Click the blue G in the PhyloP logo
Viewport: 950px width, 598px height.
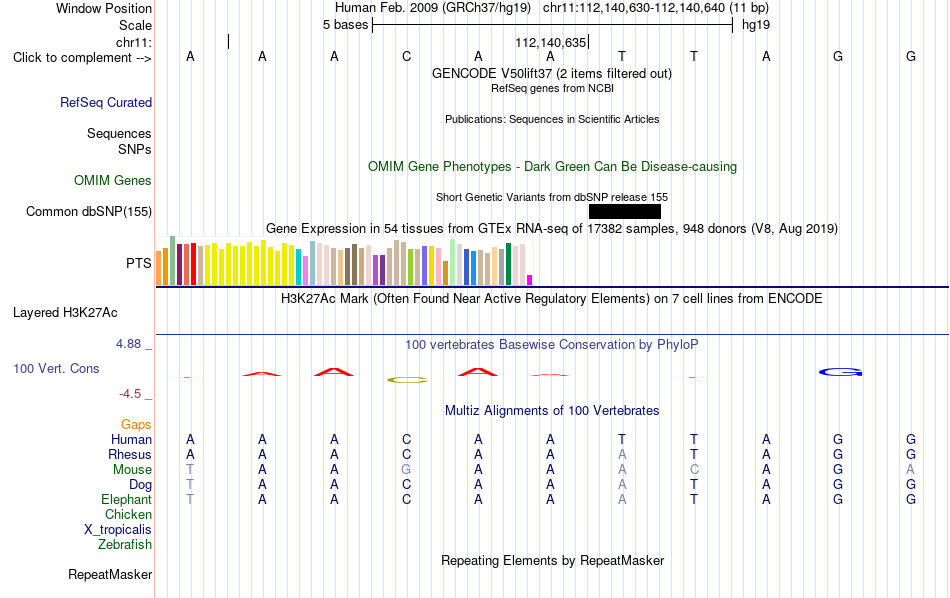click(x=840, y=372)
